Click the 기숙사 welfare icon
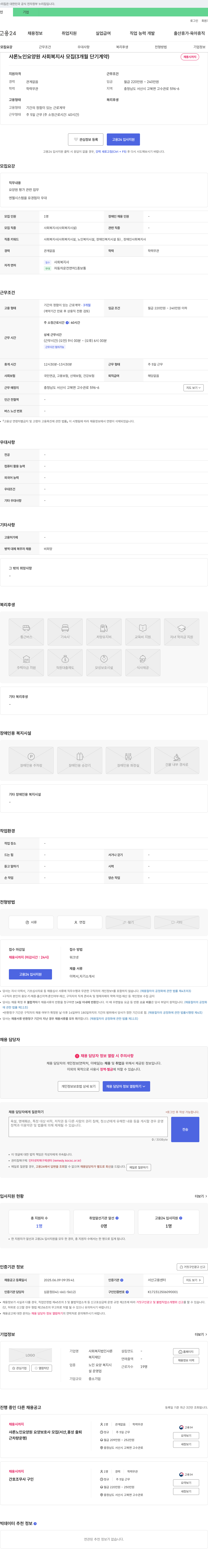Image resolution: width=208 pixels, height=1568 pixels. pos(65,632)
